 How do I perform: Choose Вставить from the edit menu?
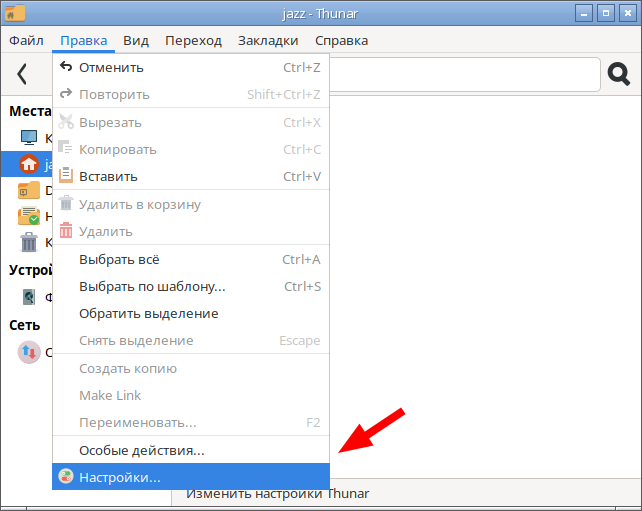click(191, 176)
